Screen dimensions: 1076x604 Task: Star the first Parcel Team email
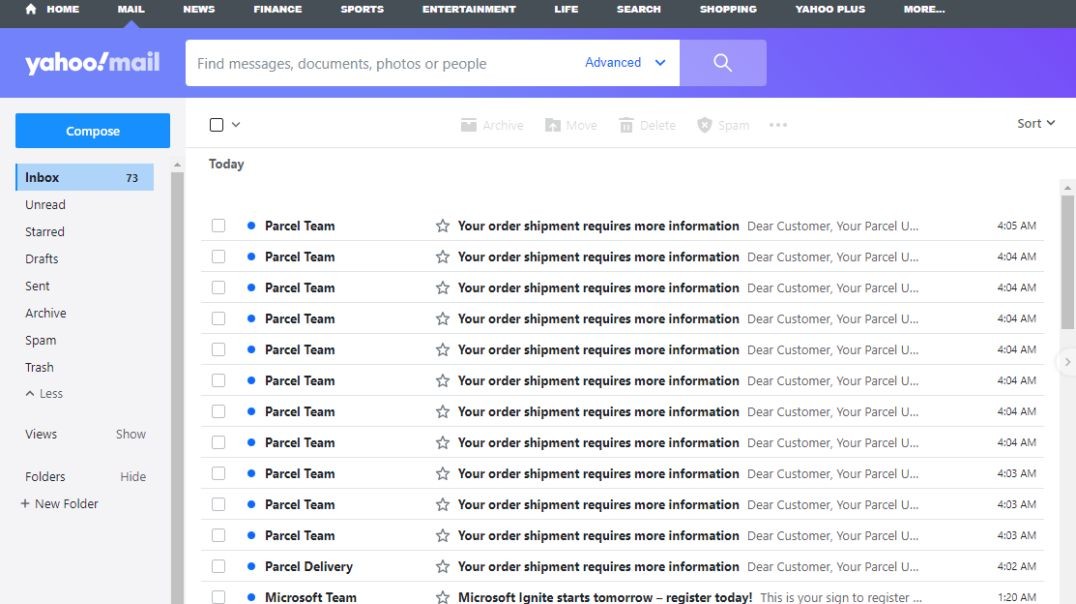click(x=441, y=225)
